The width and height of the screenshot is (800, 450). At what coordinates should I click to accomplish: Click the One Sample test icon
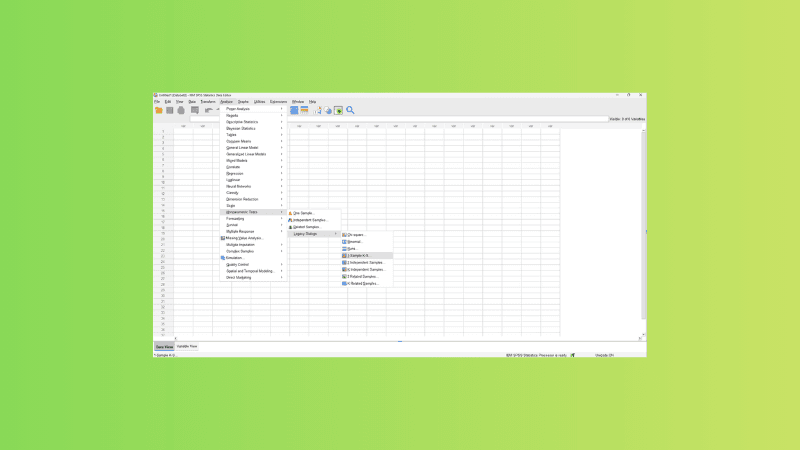coord(290,213)
